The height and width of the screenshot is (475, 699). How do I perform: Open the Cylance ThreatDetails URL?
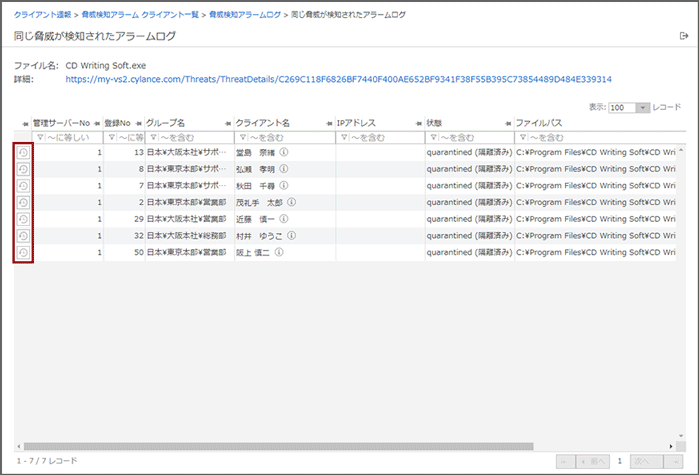[x=338, y=79]
